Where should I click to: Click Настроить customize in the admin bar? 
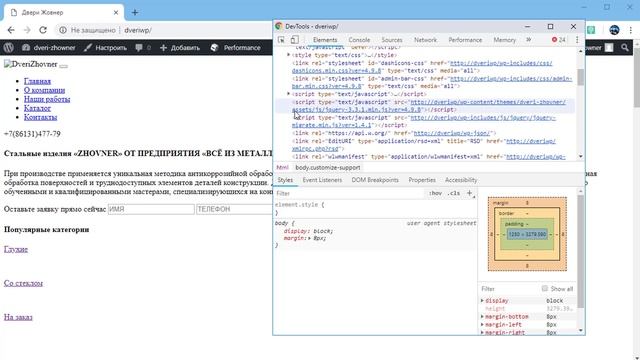(105, 48)
